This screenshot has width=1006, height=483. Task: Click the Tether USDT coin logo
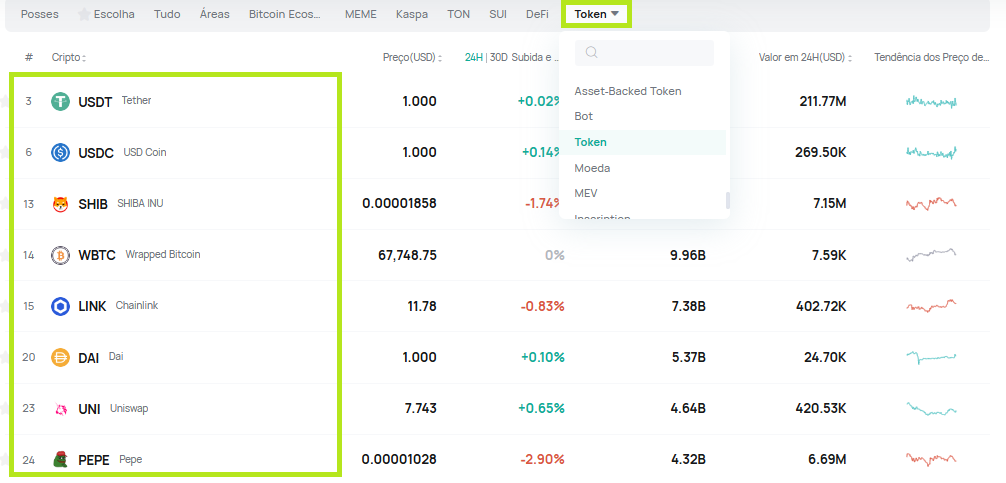pyautogui.click(x=60, y=101)
